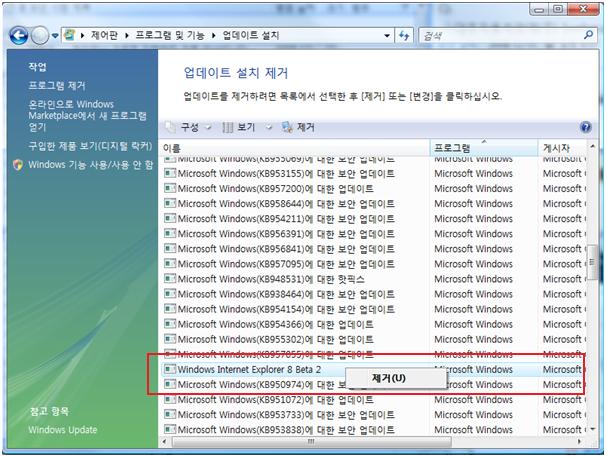Sort by 이름 column header
Viewport: 606px width, 457px height.
[294, 148]
